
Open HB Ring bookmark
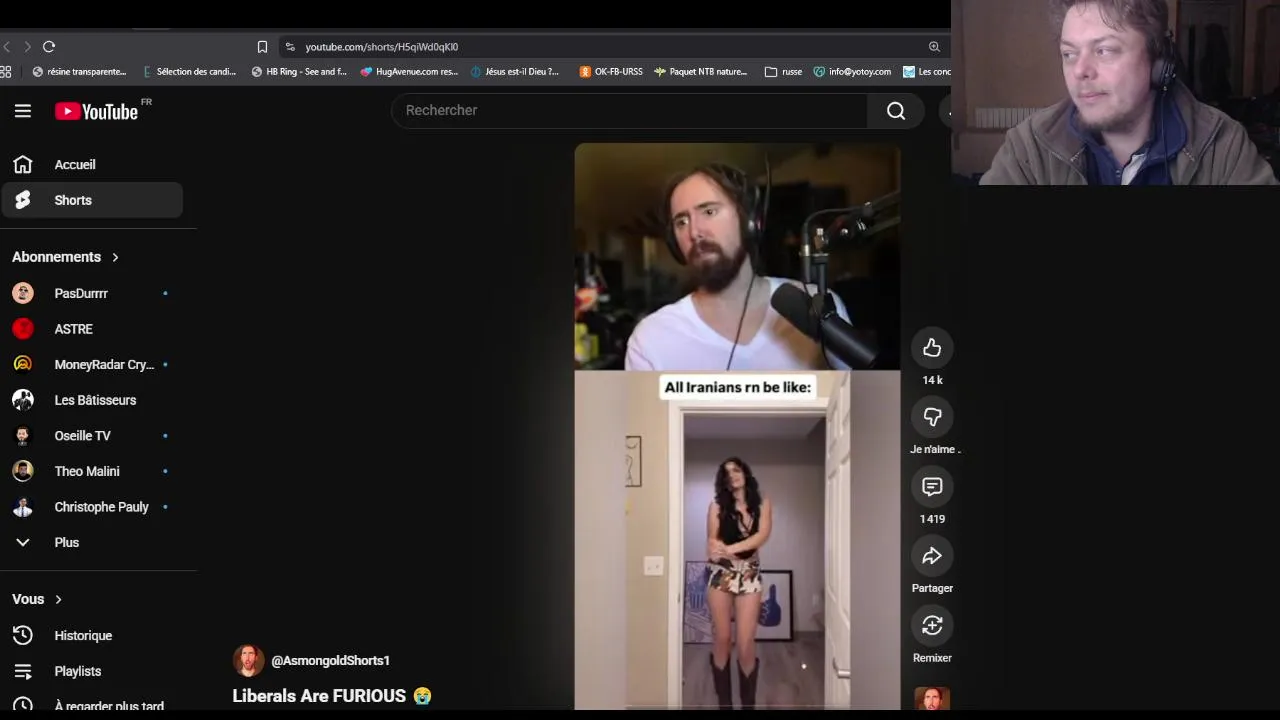[299, 72]
